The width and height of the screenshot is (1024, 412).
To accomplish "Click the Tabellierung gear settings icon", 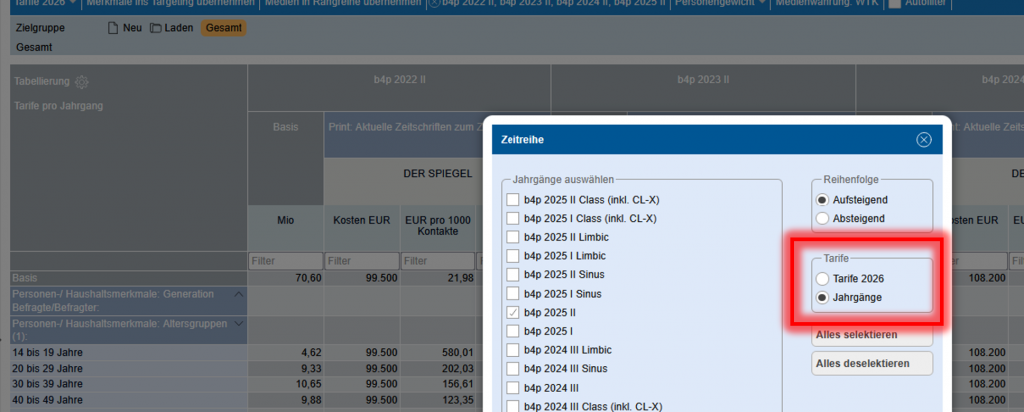I will pyautogui.click(x=82, y=82).
